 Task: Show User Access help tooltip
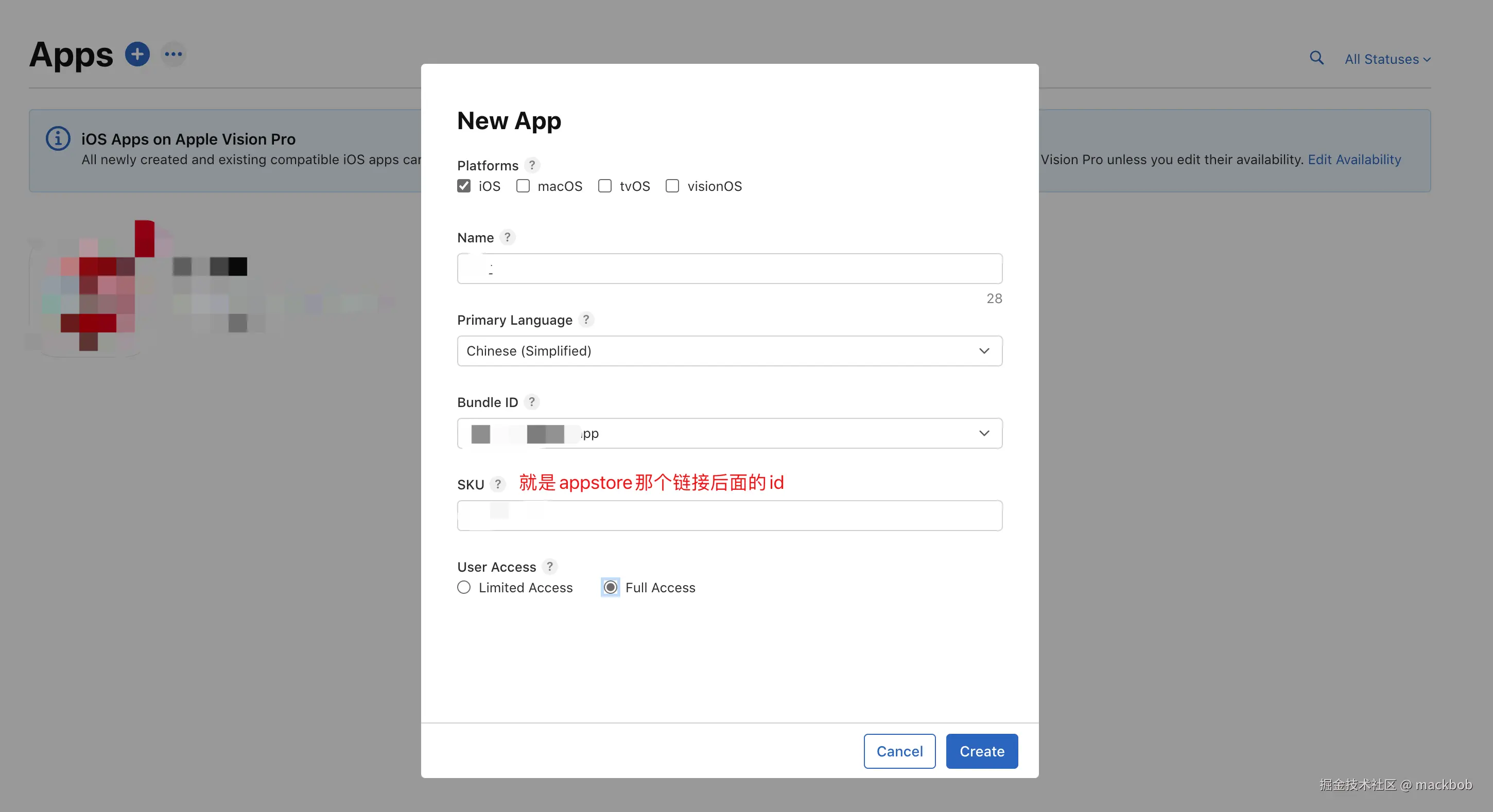pos(549,566)
